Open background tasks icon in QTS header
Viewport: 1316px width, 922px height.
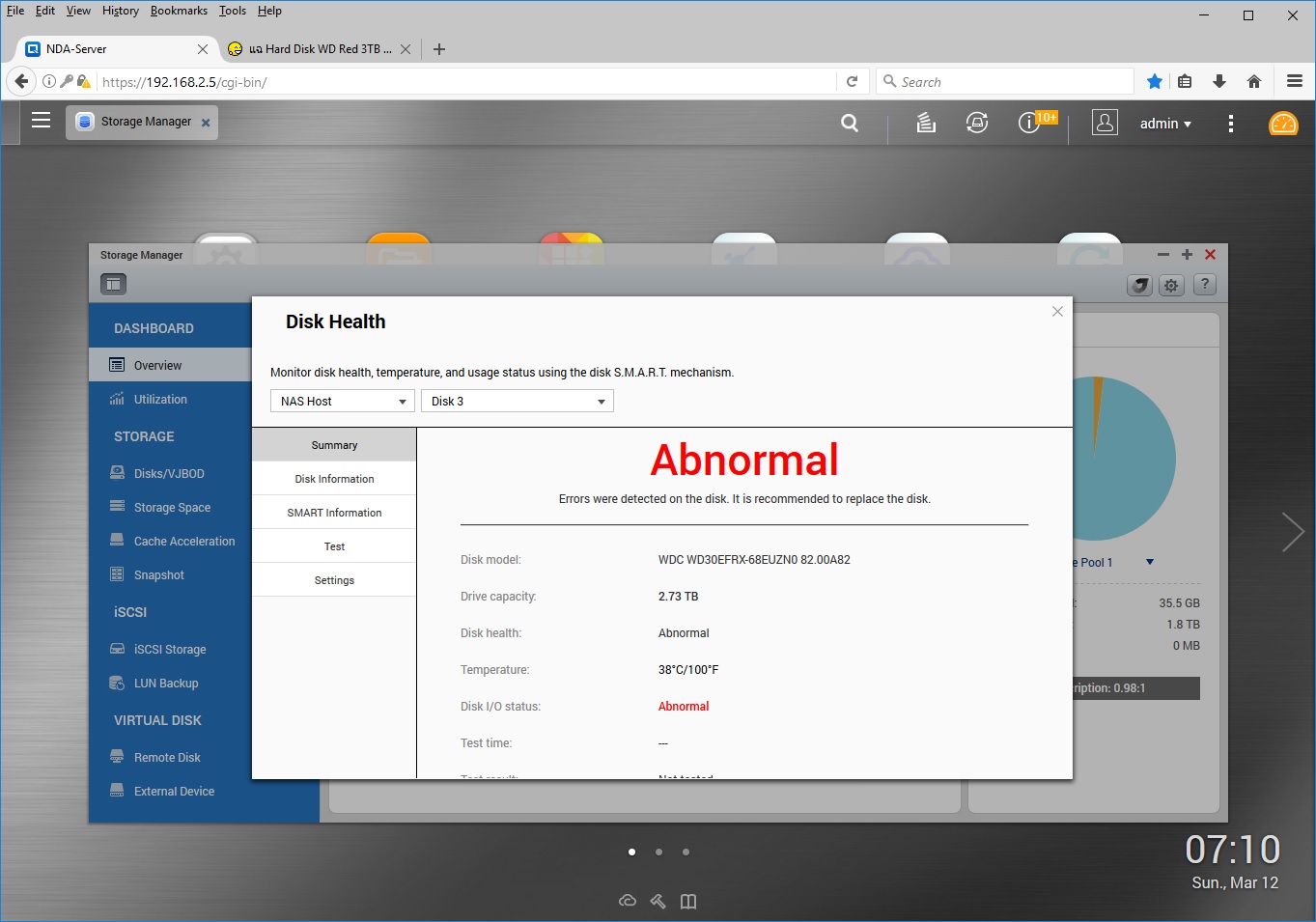(x=926, y=123)
